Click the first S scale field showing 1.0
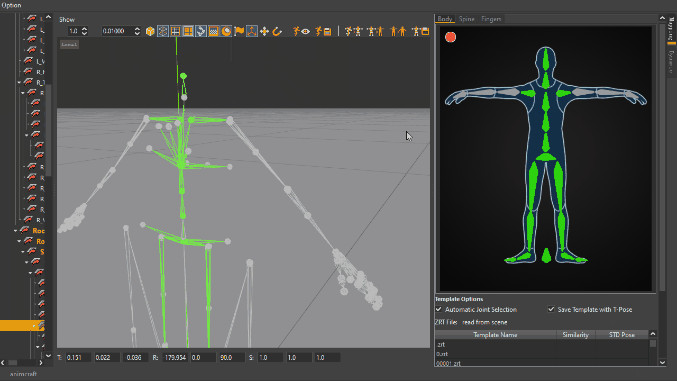The width and height of the screenshot is (677, 381). [x=270, y=358]
